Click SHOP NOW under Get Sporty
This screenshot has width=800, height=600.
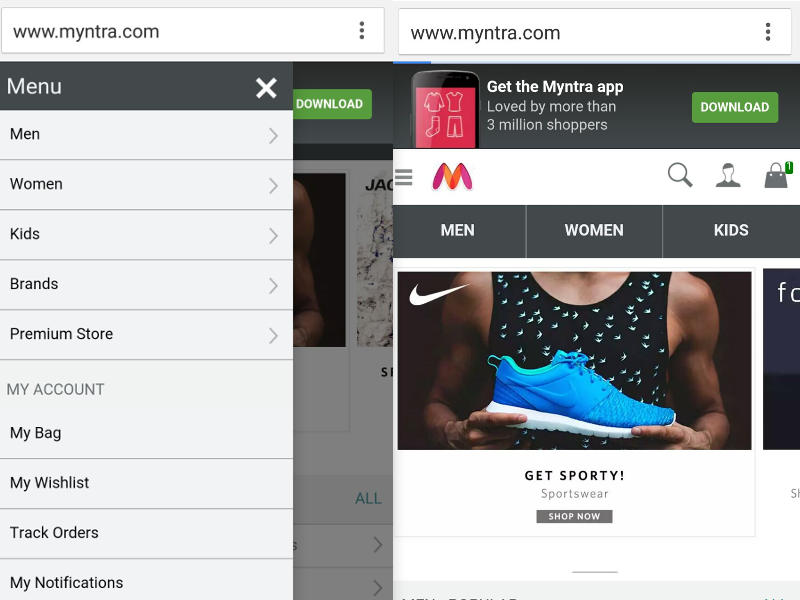574,517
